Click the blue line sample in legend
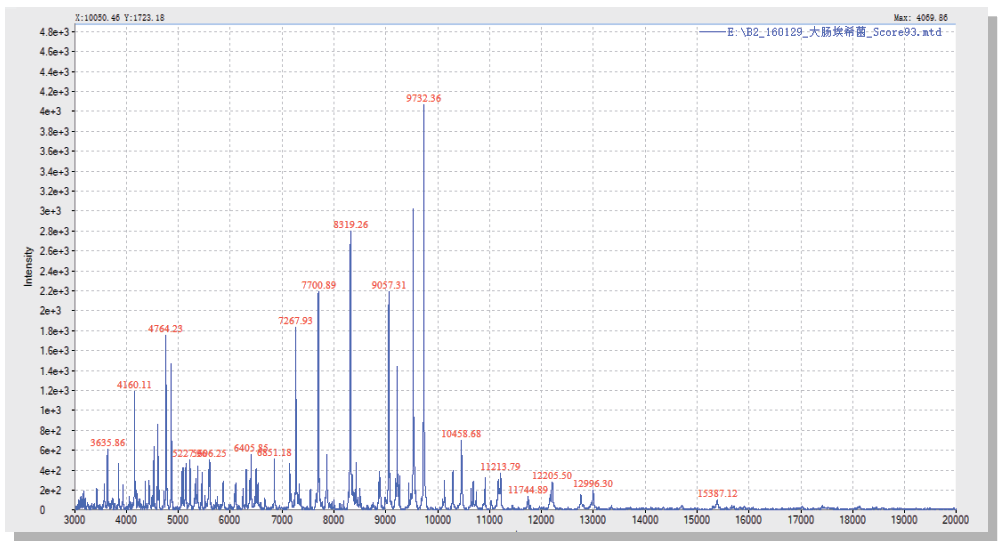 pos(712,32)
